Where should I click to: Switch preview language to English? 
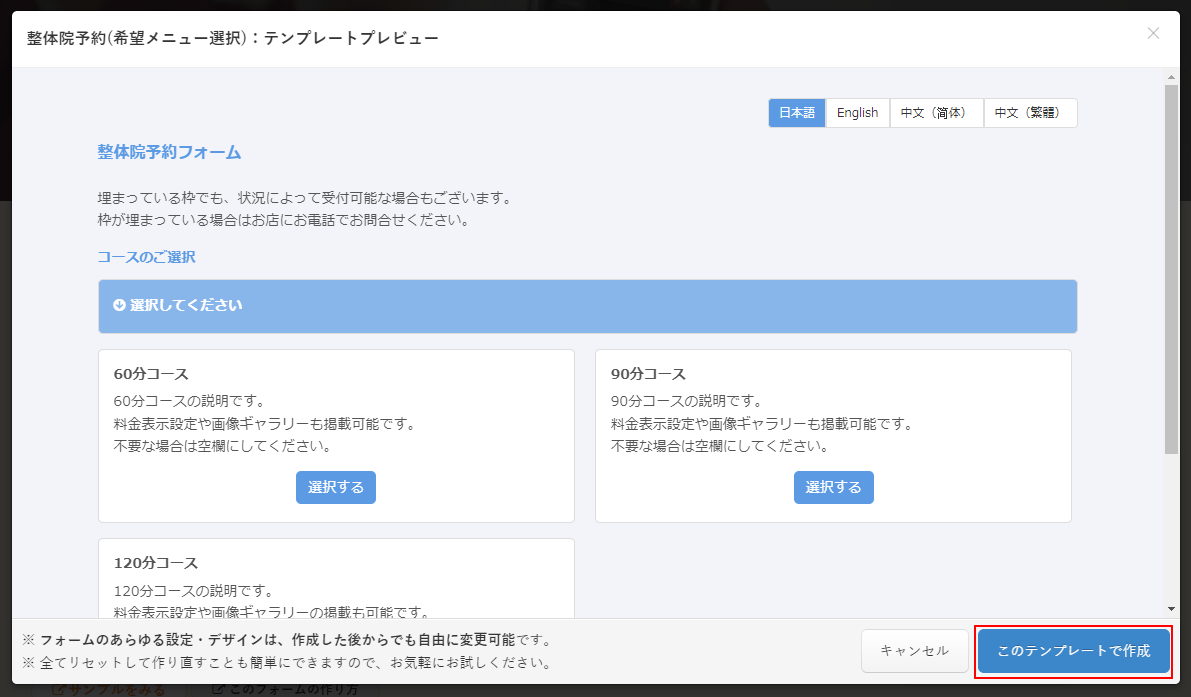857,113
